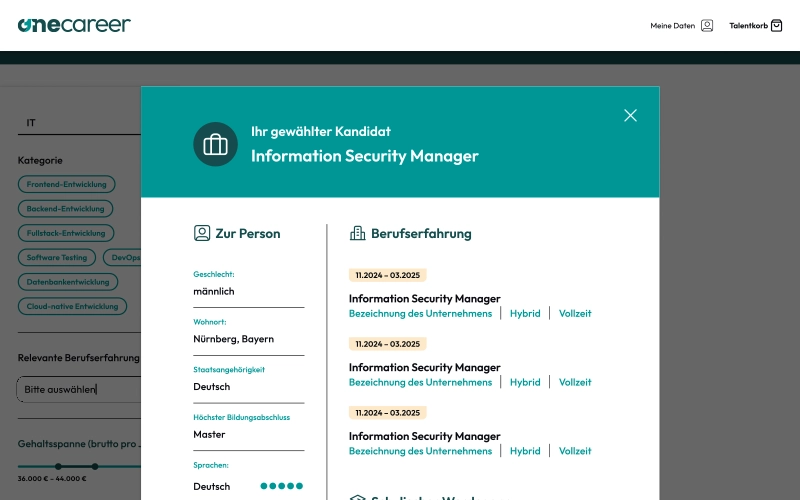Click the lower salary slider handle

point(58,466)
